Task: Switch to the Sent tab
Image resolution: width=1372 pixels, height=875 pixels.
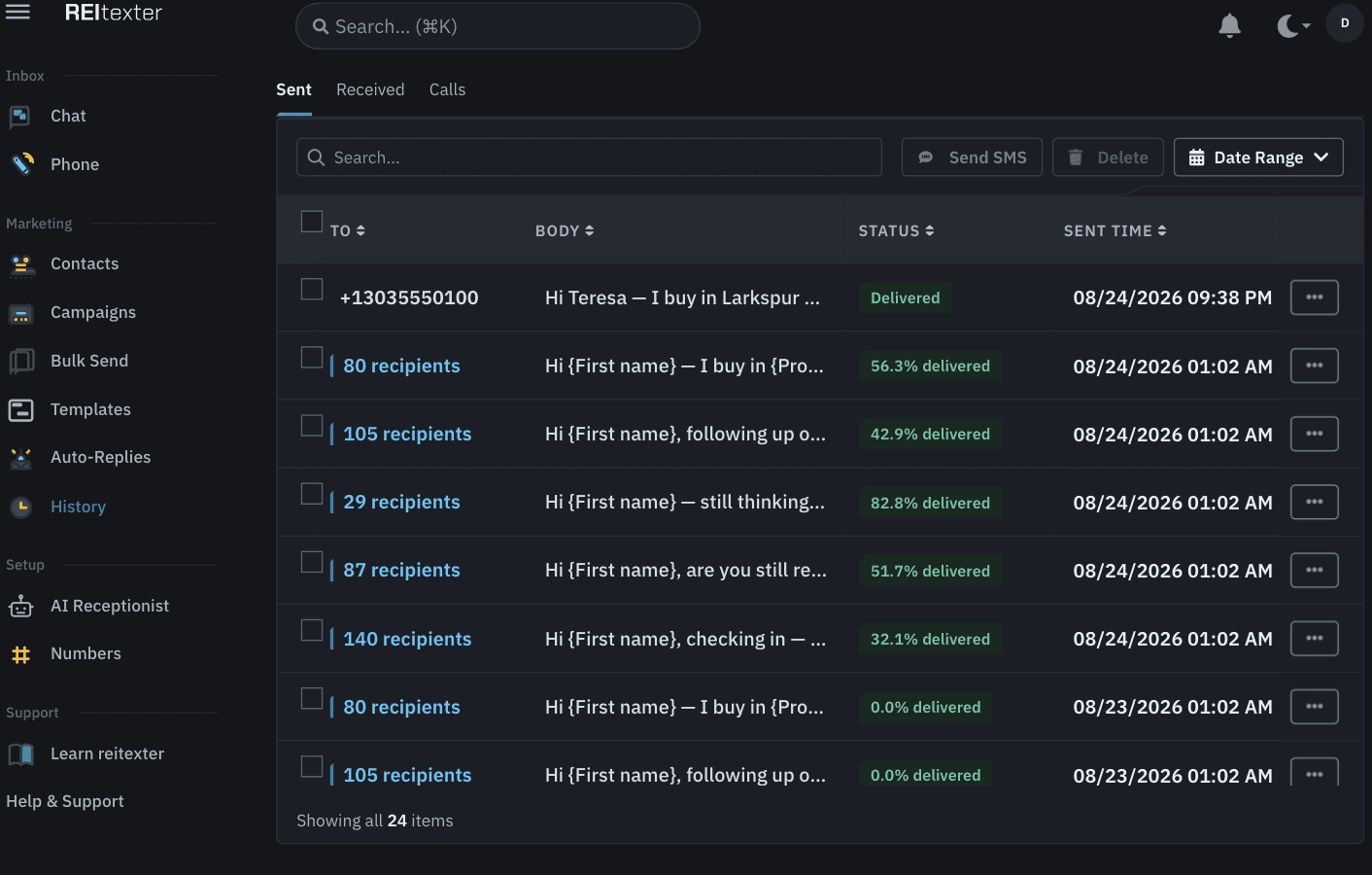Action: coord(293,89)
